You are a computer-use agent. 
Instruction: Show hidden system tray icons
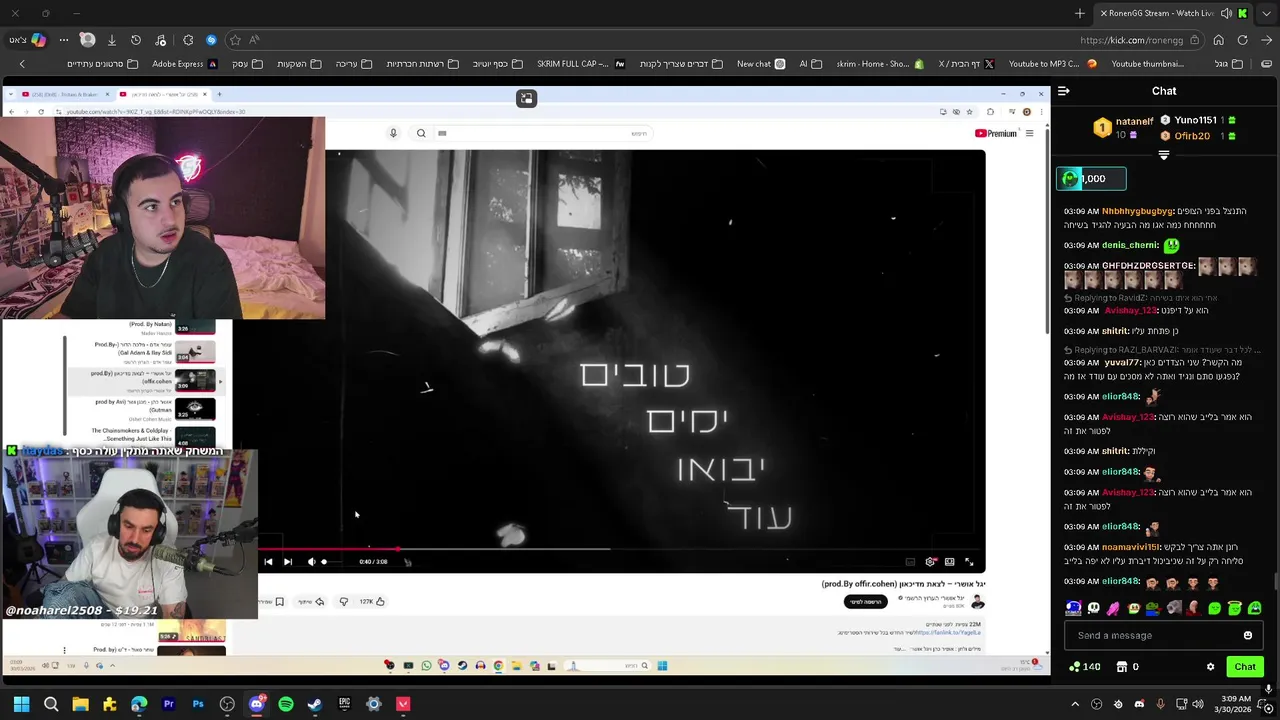(1075, 704)
